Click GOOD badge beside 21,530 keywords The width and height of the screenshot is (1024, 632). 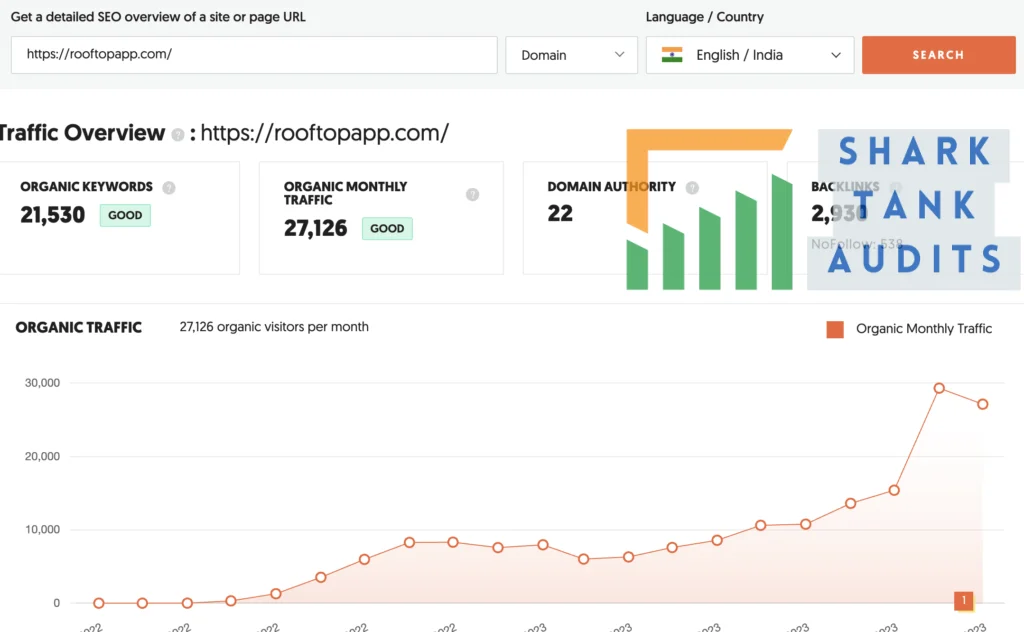click(x=125, y=215)
